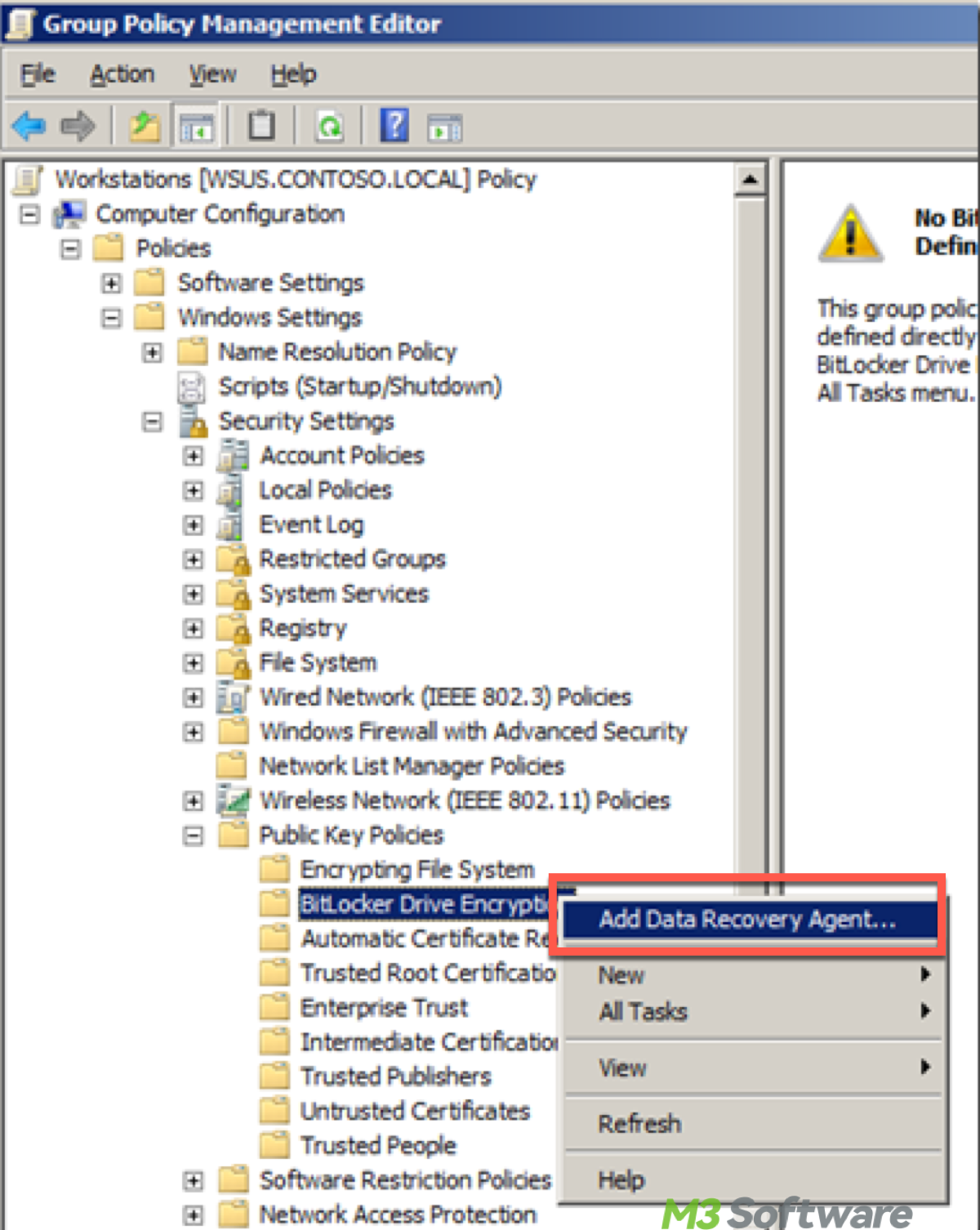Screen dimensions: 980x1230
Task: Click the blue Help question mark icon
Action: click(x=394, y=126)
